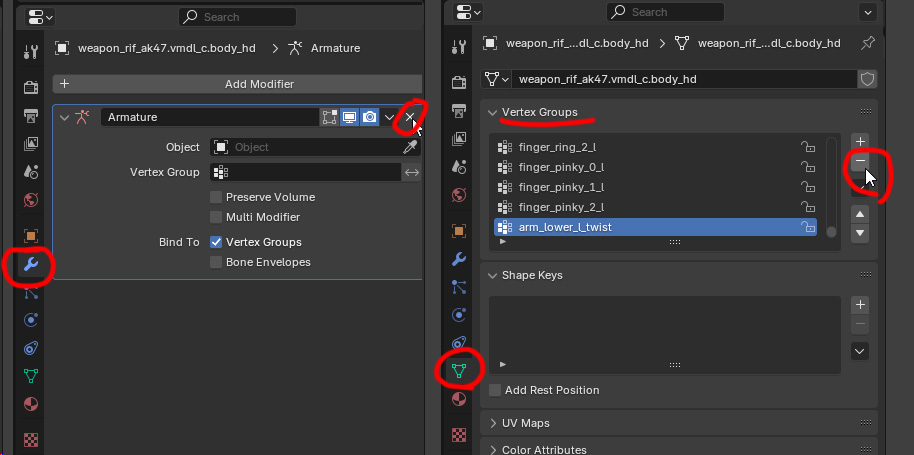This screenshot has height=455, width=914.
Task: Click Armature breadcrumb in left panel header
Action: coord(335,48)
